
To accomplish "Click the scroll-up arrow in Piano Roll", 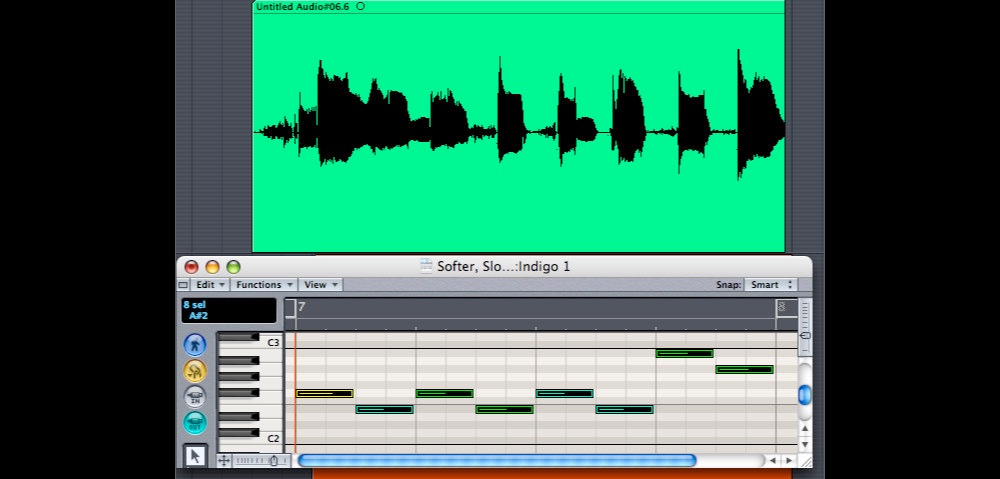I will tap(805, 428).
